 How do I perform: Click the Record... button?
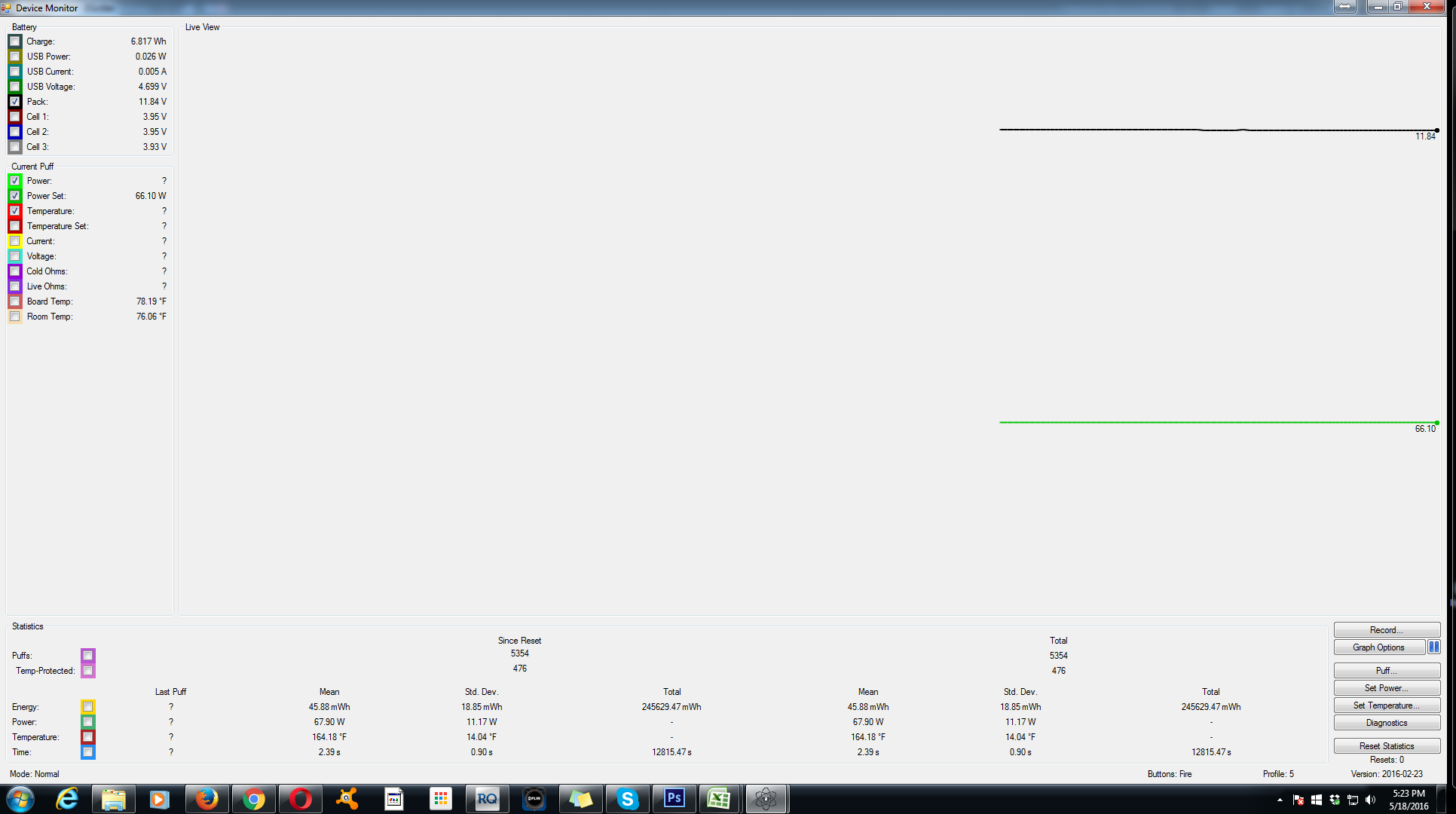pos(1386,630)
